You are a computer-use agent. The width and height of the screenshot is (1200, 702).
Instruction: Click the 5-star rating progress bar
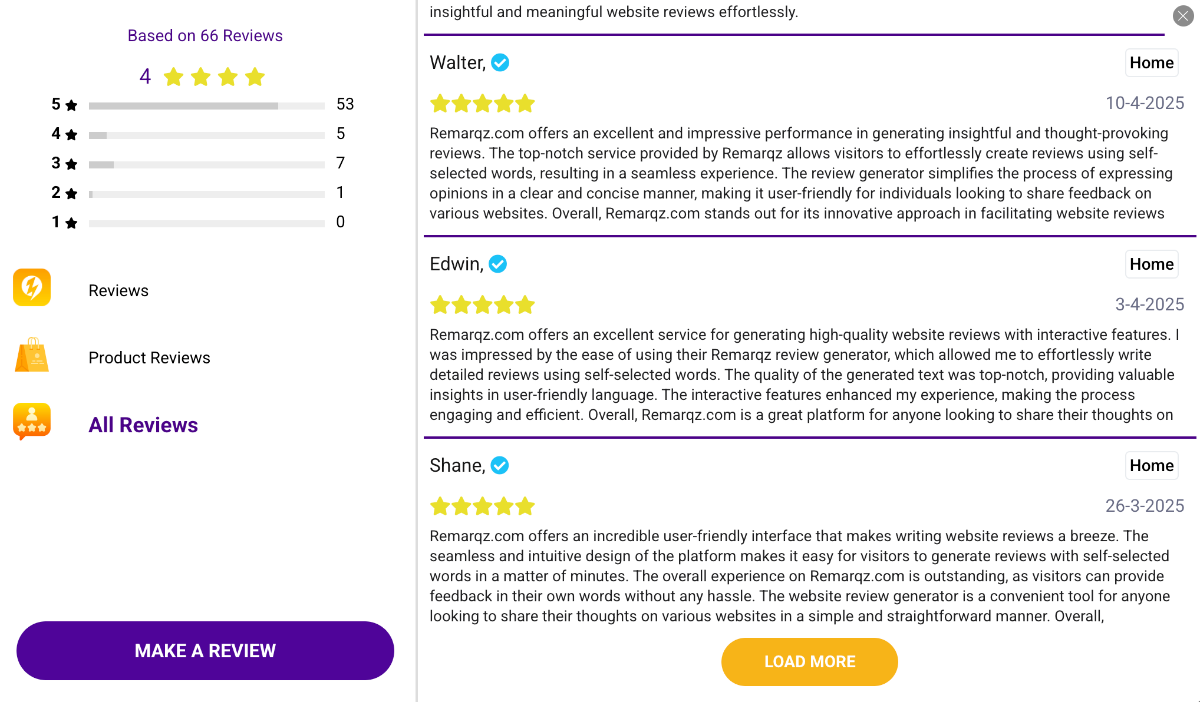click(x=206, y=103)
